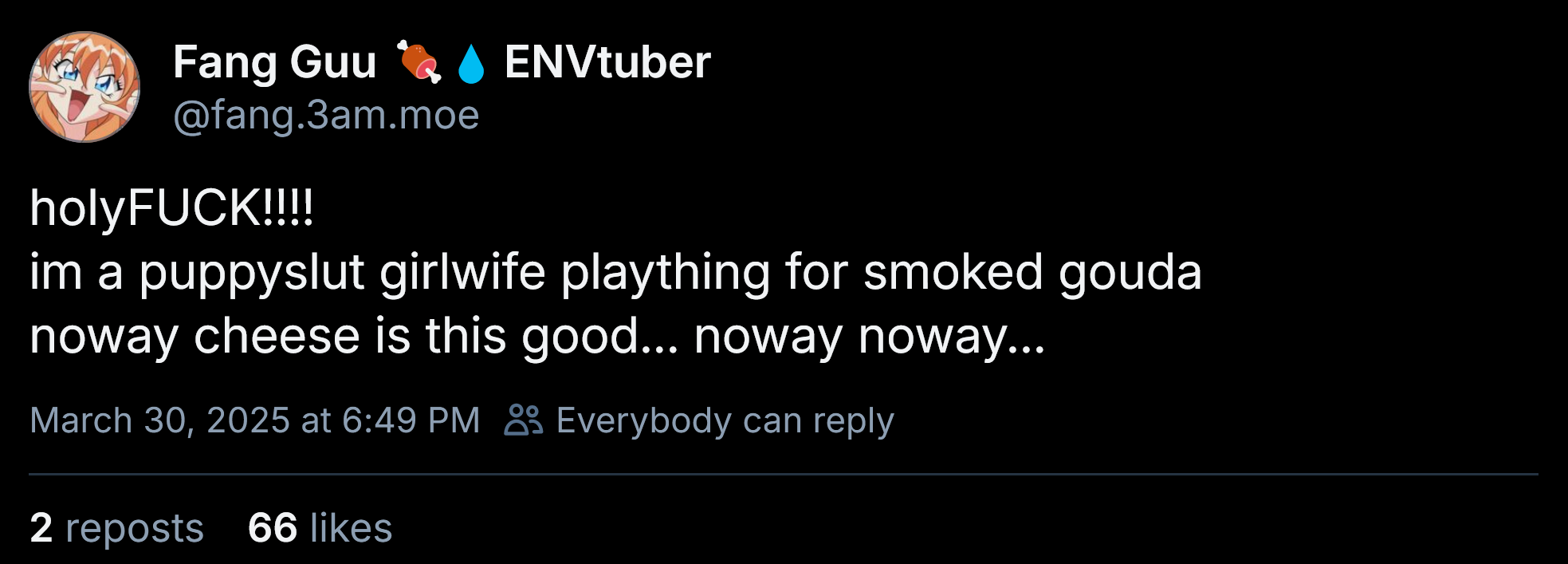Click the display name Fang Guu
Viewport: 1568px width, 564px height.
[274, 62]
